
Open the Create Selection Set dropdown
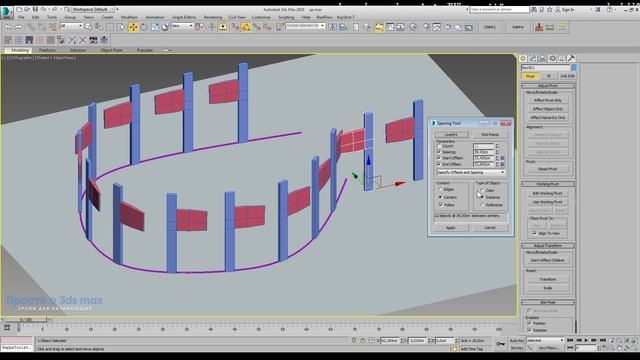coord(305,26)
